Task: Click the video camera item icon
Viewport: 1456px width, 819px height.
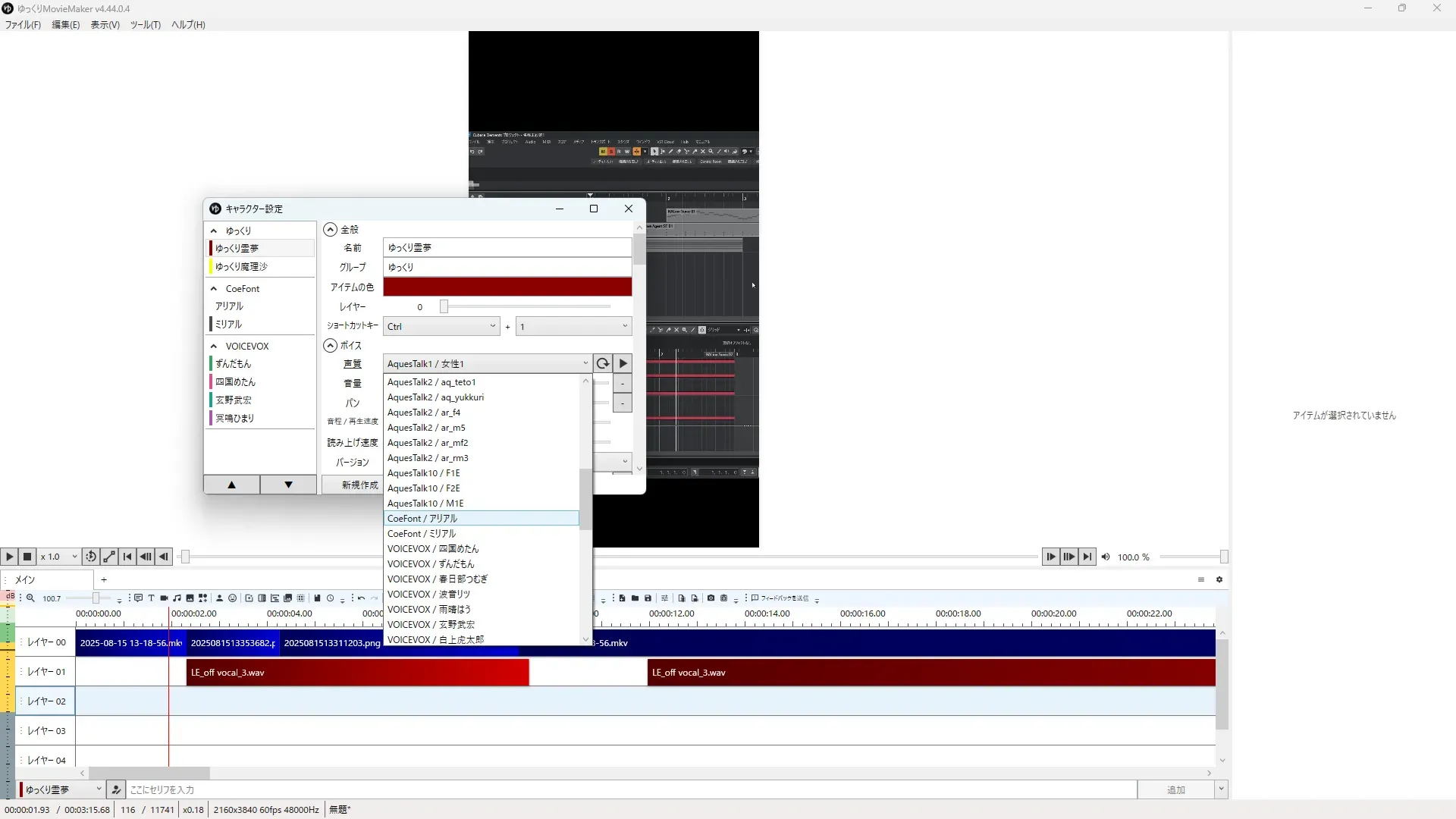Action: tap(164, 598)
